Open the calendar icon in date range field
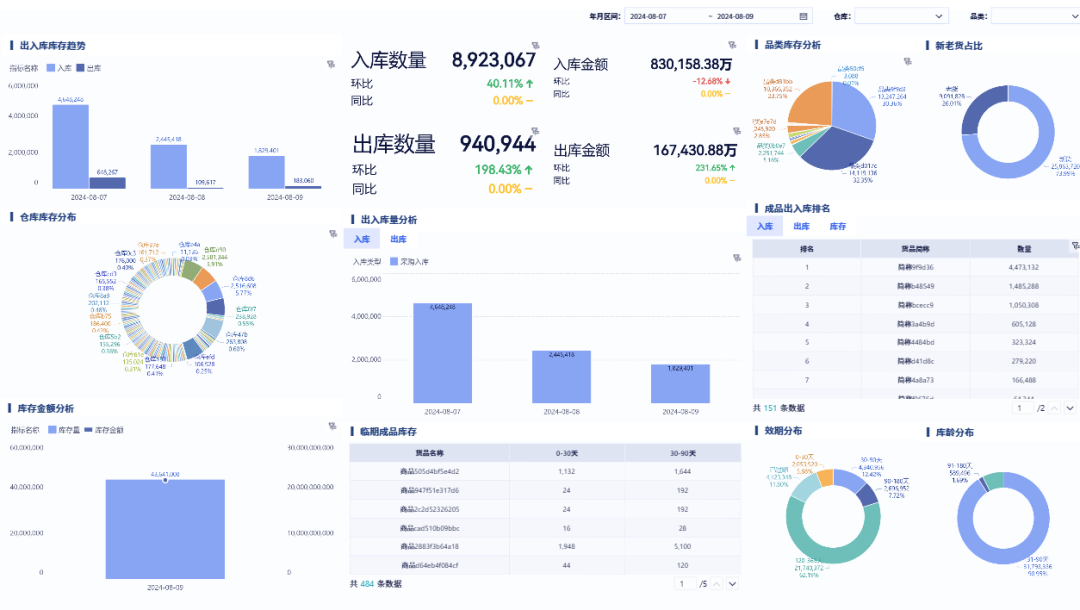 point(803,16)
